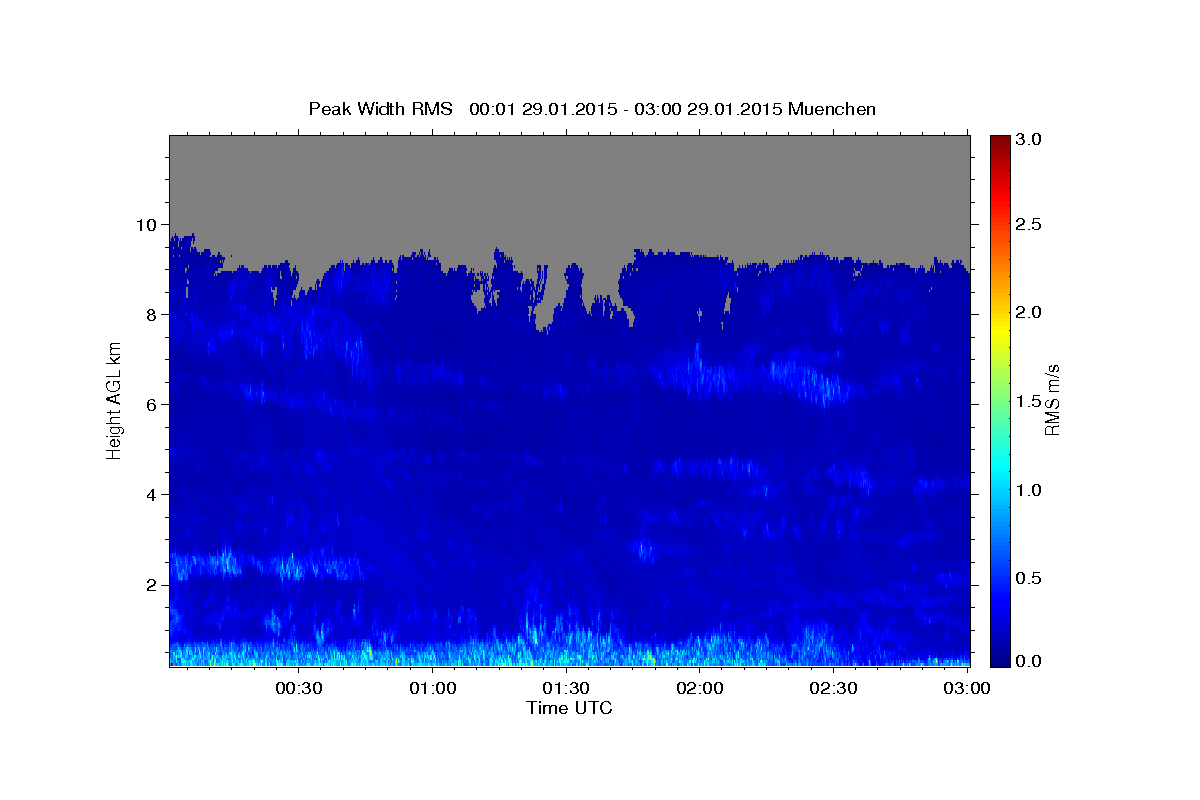Click the 00:30 time tick label

pos(298,689)
